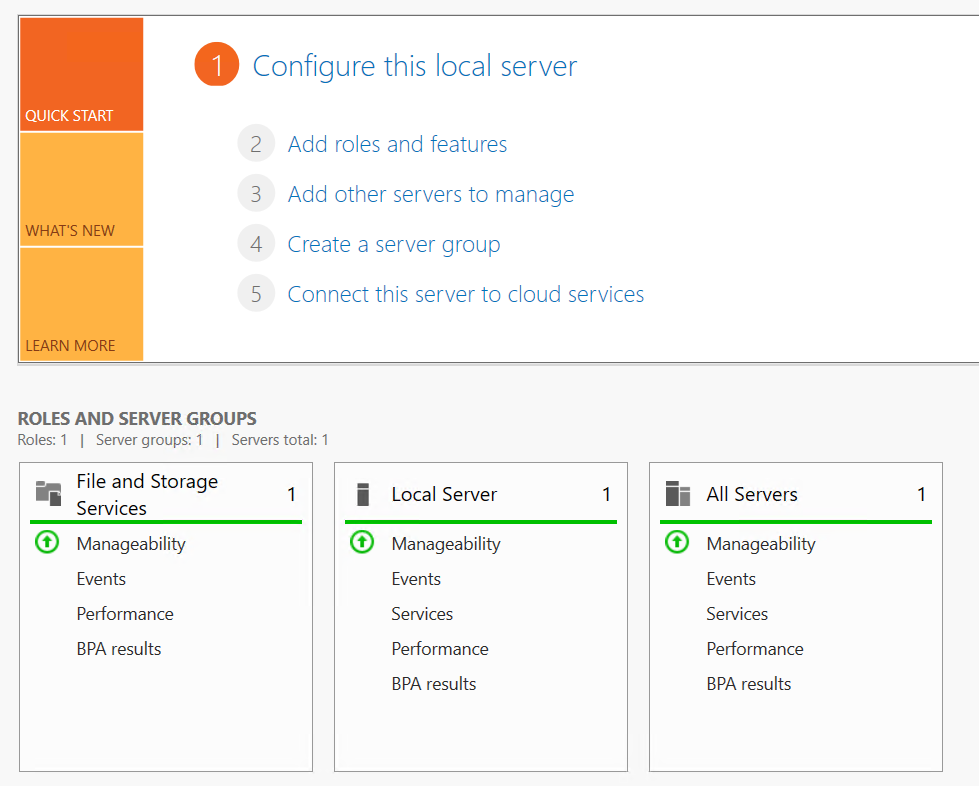This screenshot has height=786, width=979.
Task: Open Services under All Servers tile
Action: [737, 614]
